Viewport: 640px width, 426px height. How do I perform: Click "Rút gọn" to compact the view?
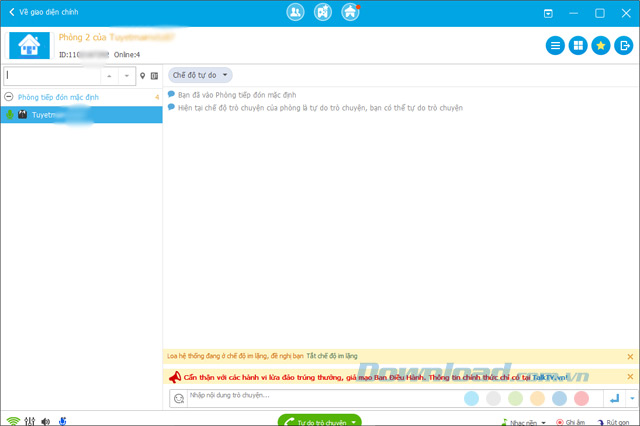point(613,422)
